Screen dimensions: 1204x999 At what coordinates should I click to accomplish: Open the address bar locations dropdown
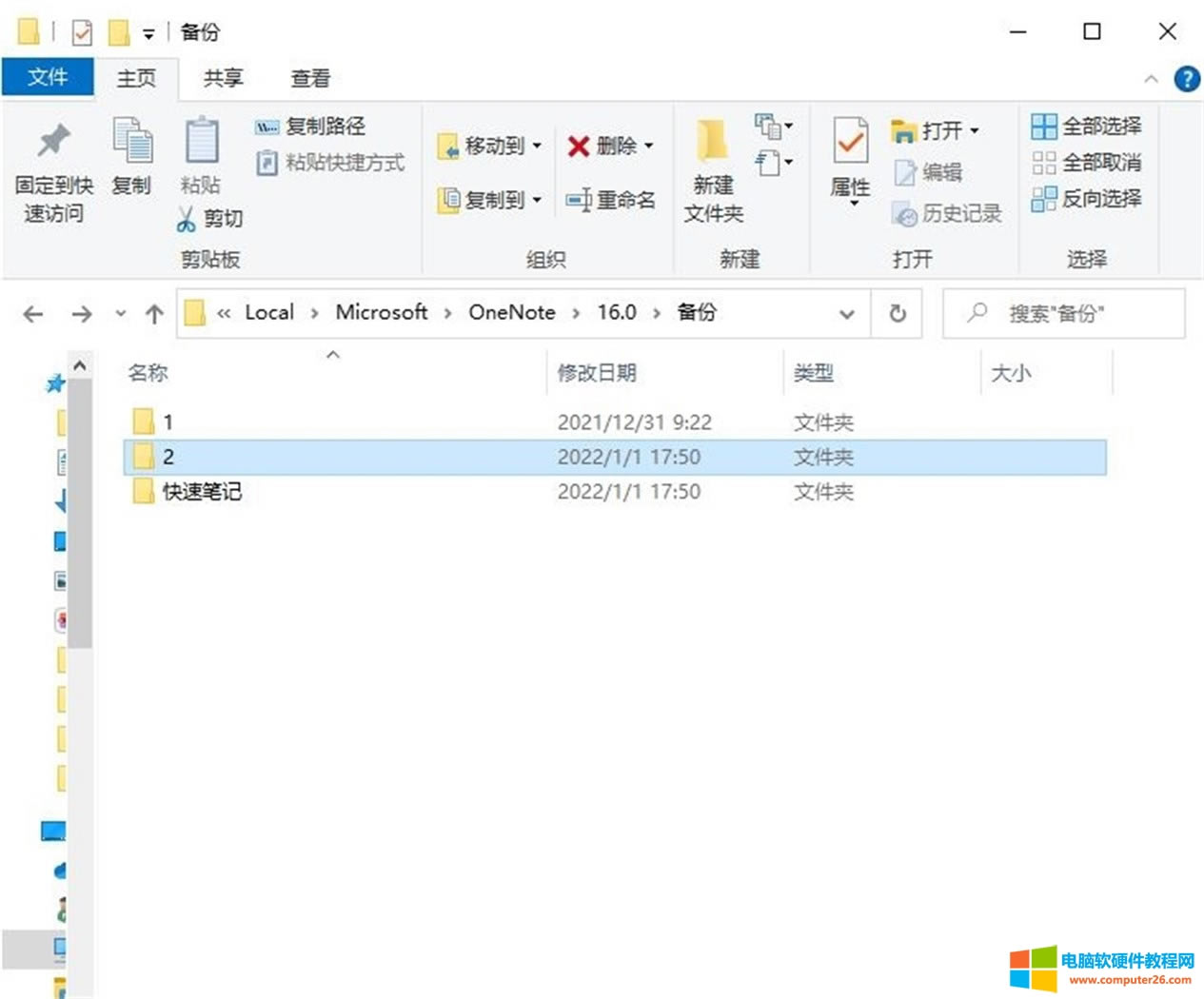click(846, 313)
